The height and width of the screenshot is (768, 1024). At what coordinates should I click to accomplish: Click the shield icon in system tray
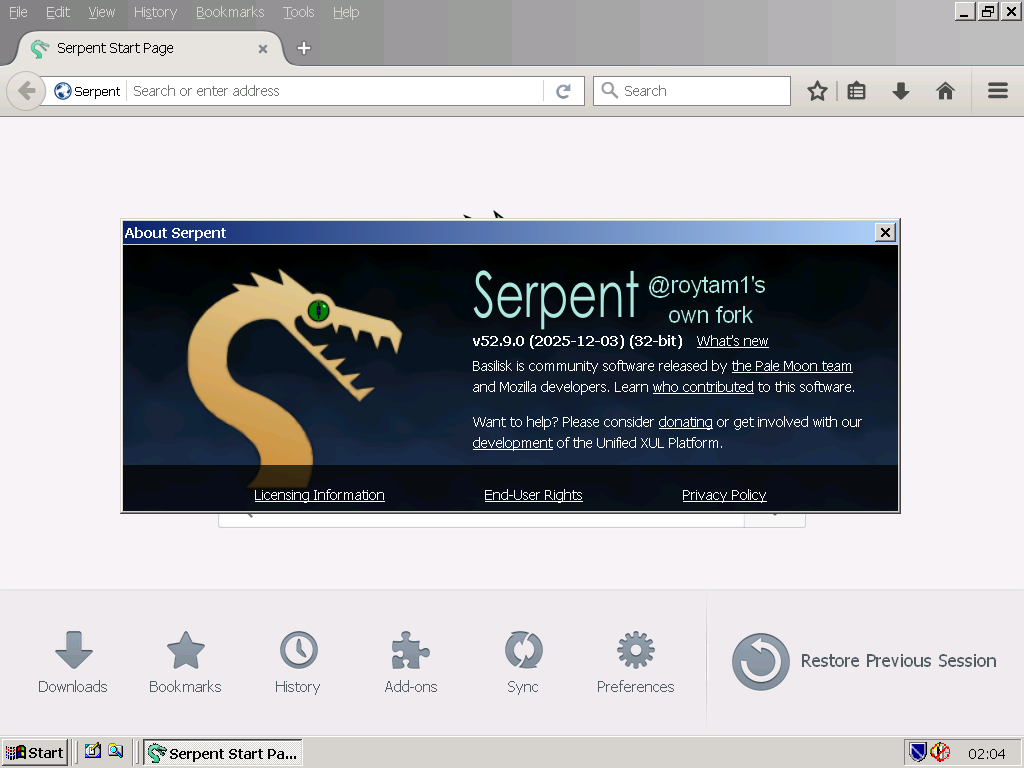pos(918,753)
